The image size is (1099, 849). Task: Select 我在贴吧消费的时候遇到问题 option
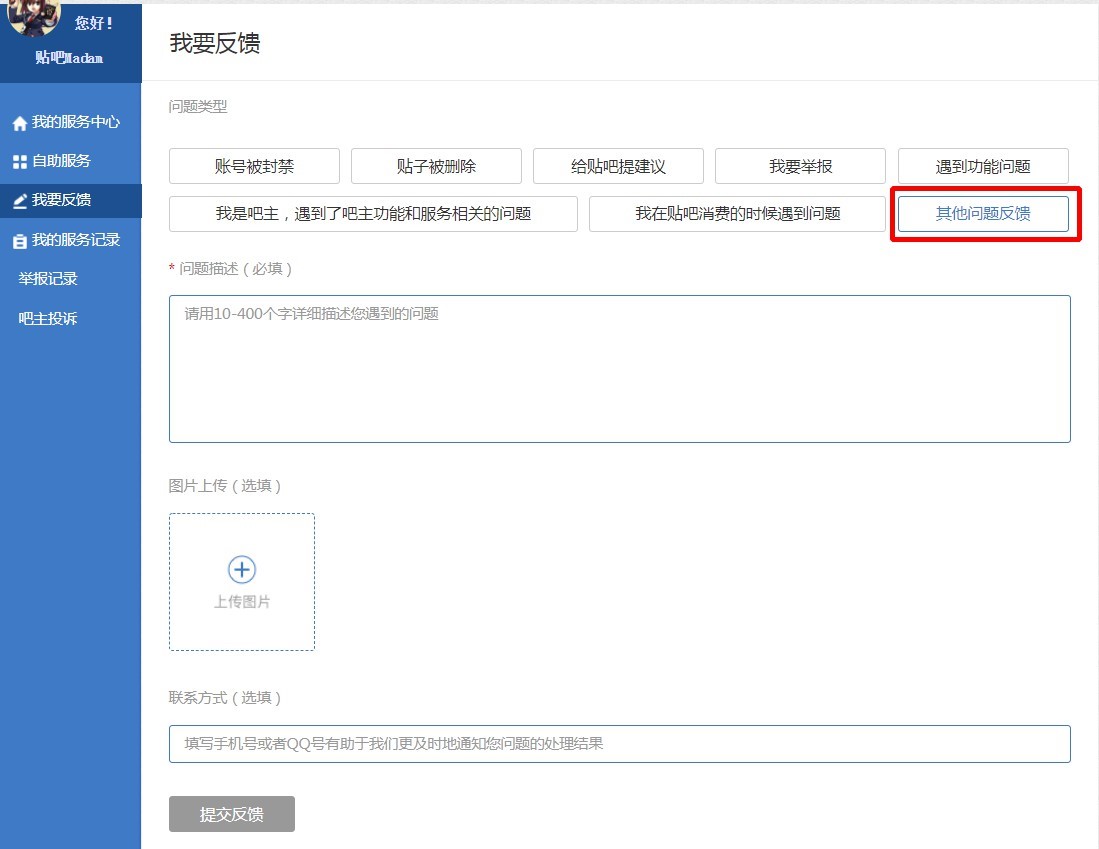[737, 214]
